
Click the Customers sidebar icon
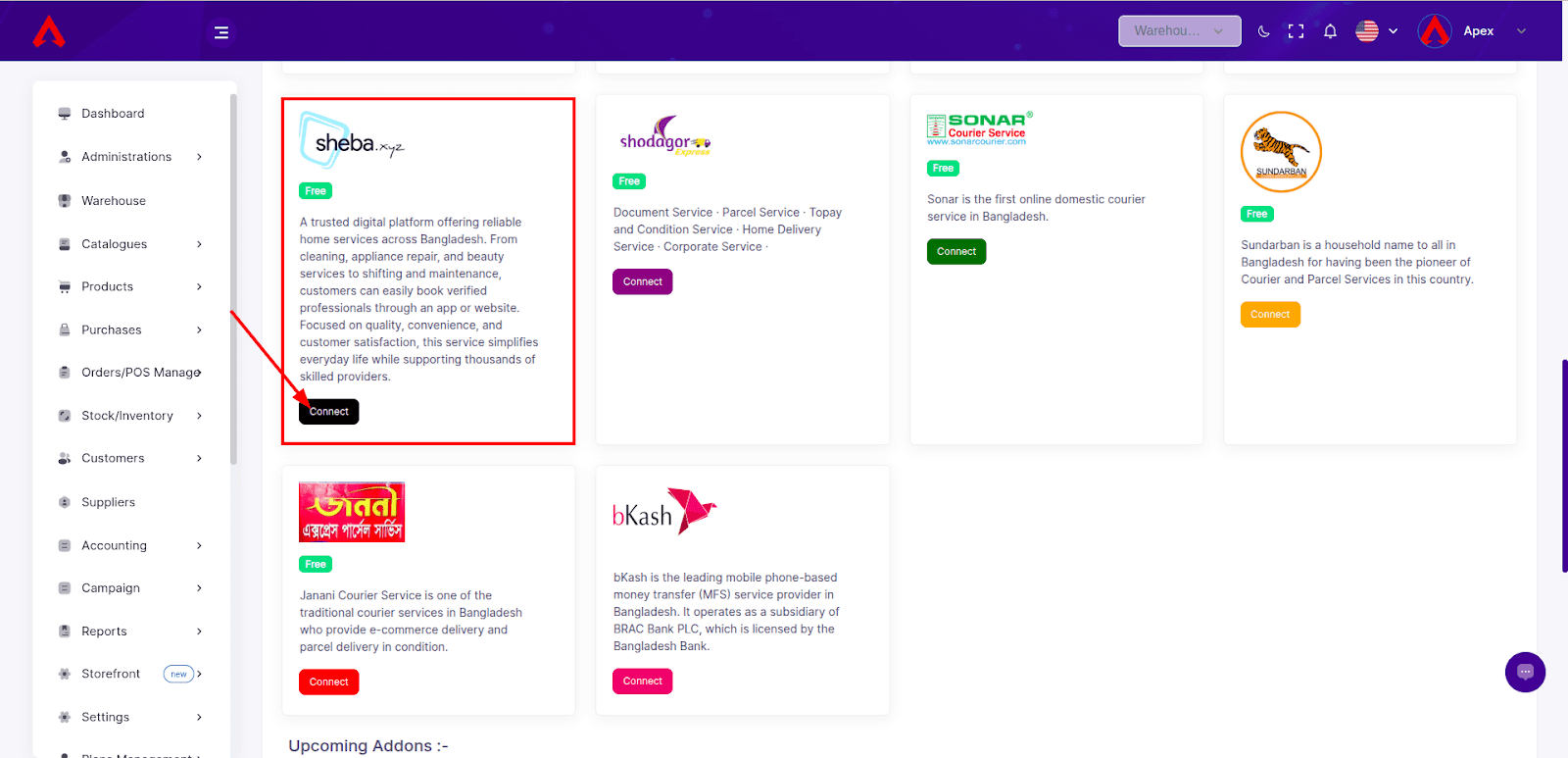pyautogui.click(x=65, y=459)
